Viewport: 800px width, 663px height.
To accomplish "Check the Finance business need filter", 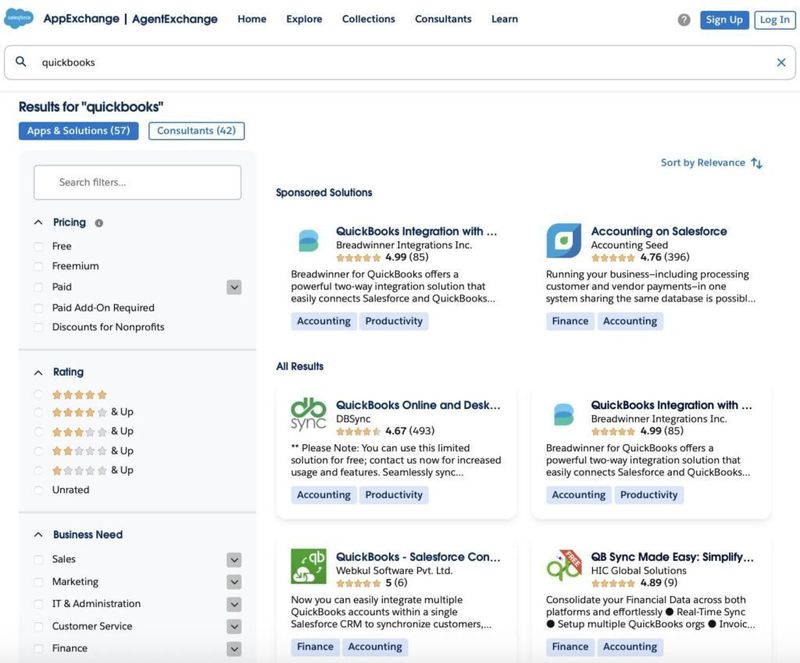I will coord(38,649).
